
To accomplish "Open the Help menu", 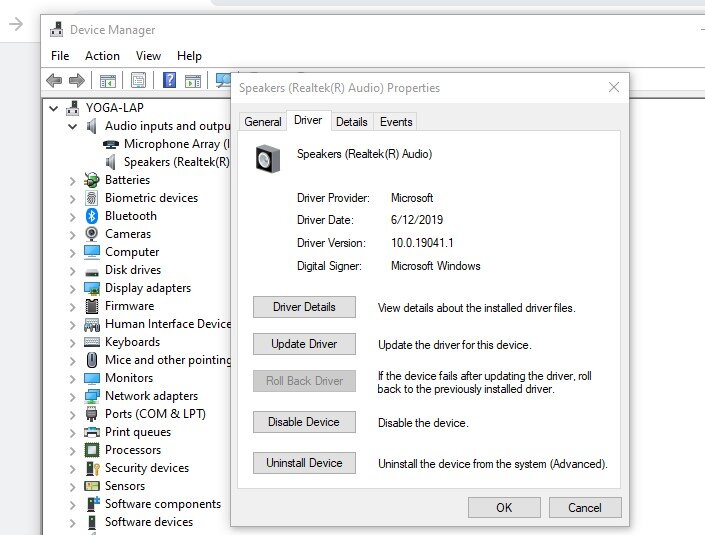I will (189, 56).
